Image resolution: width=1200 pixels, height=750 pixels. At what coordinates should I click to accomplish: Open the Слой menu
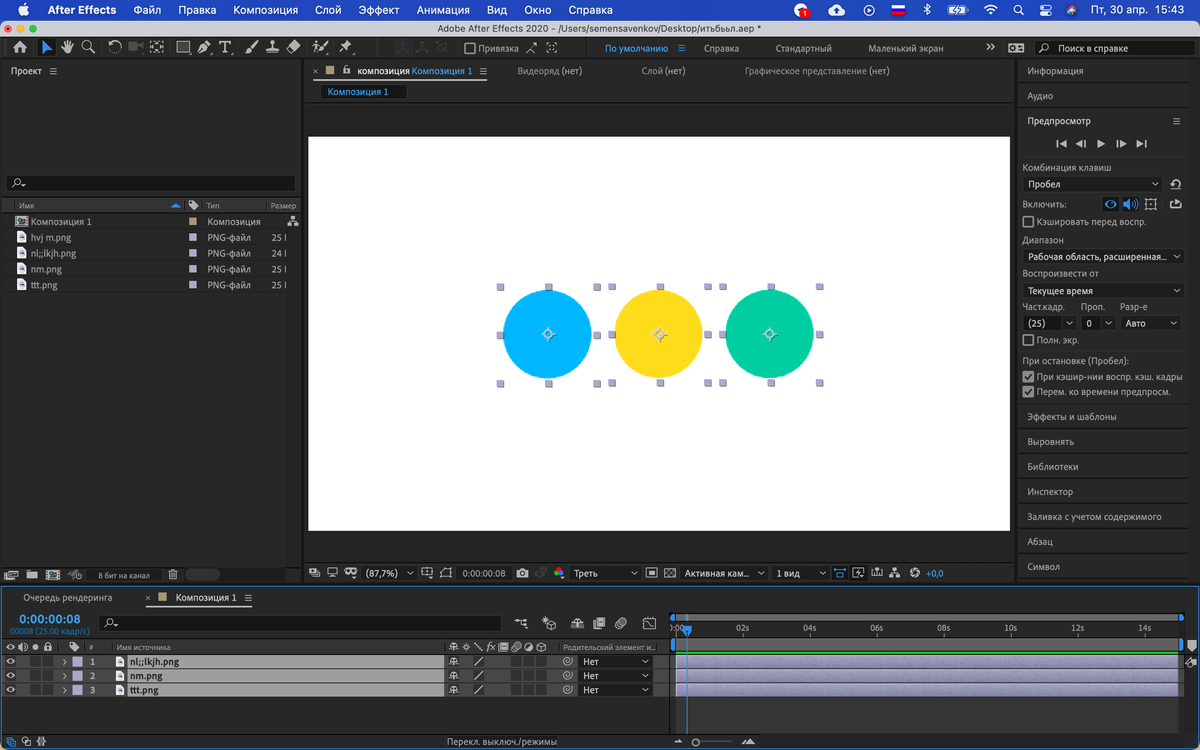pyautogui.click(x=328, y=10)
